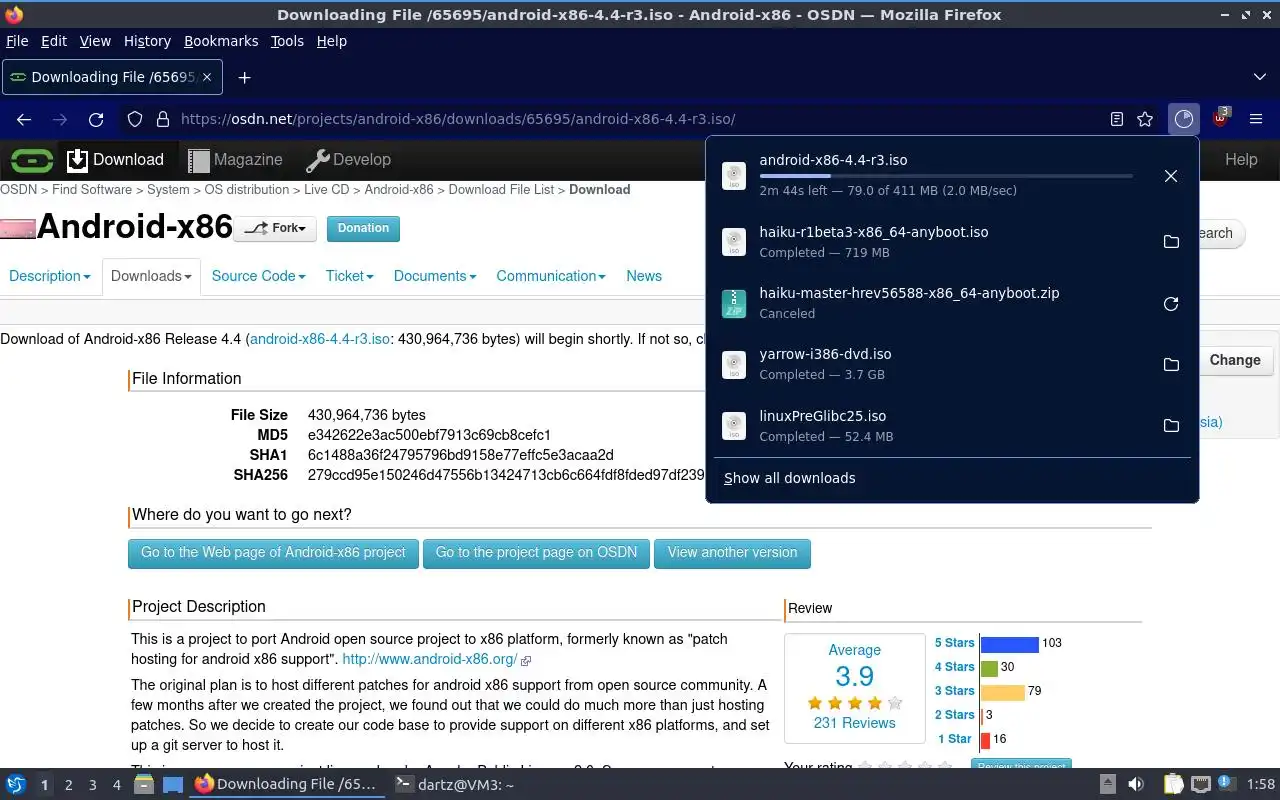
Task: Show site security padlock info
Action: pos(163,119)
